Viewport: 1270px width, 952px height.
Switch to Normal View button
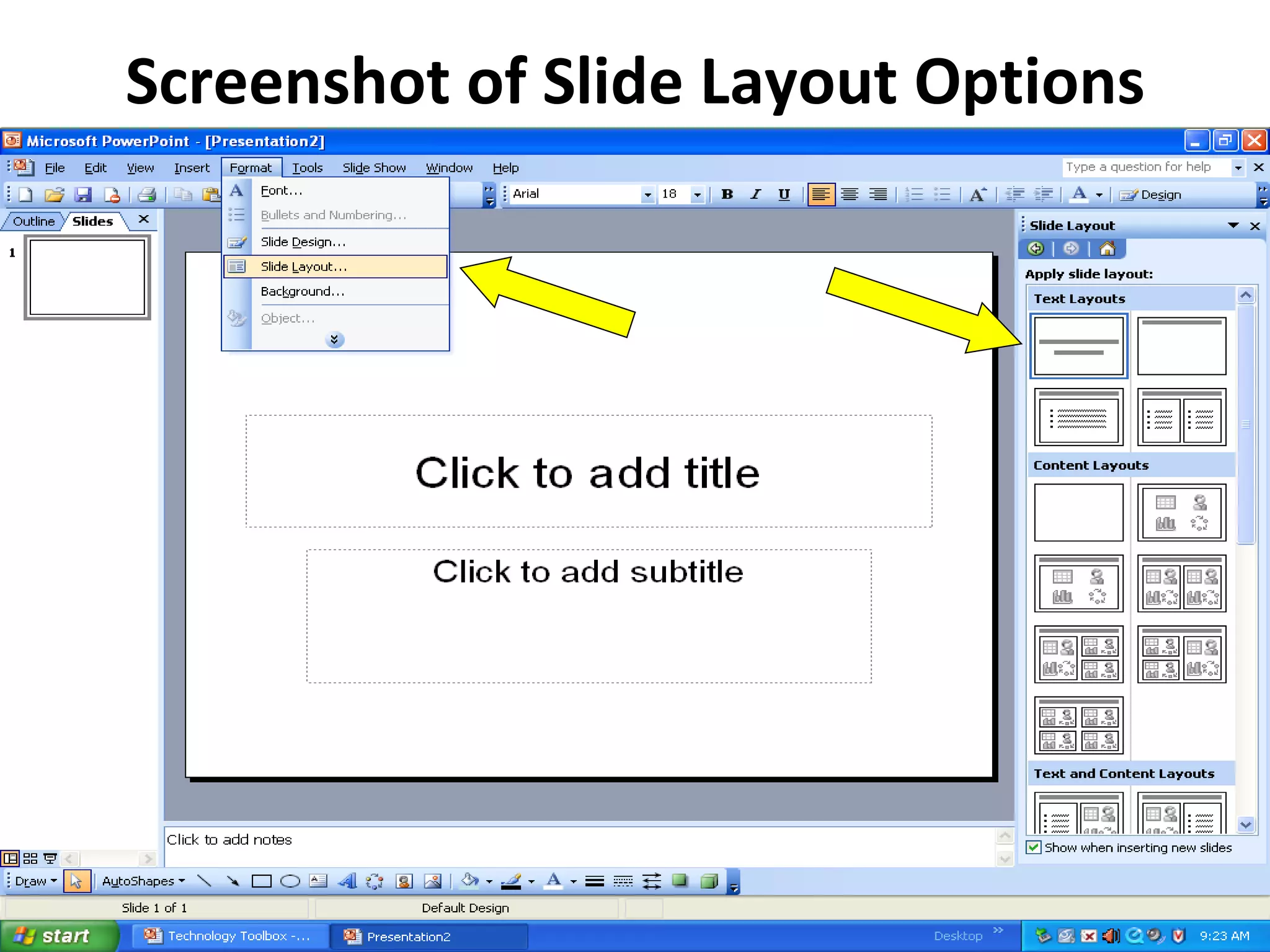click(10, 858)
